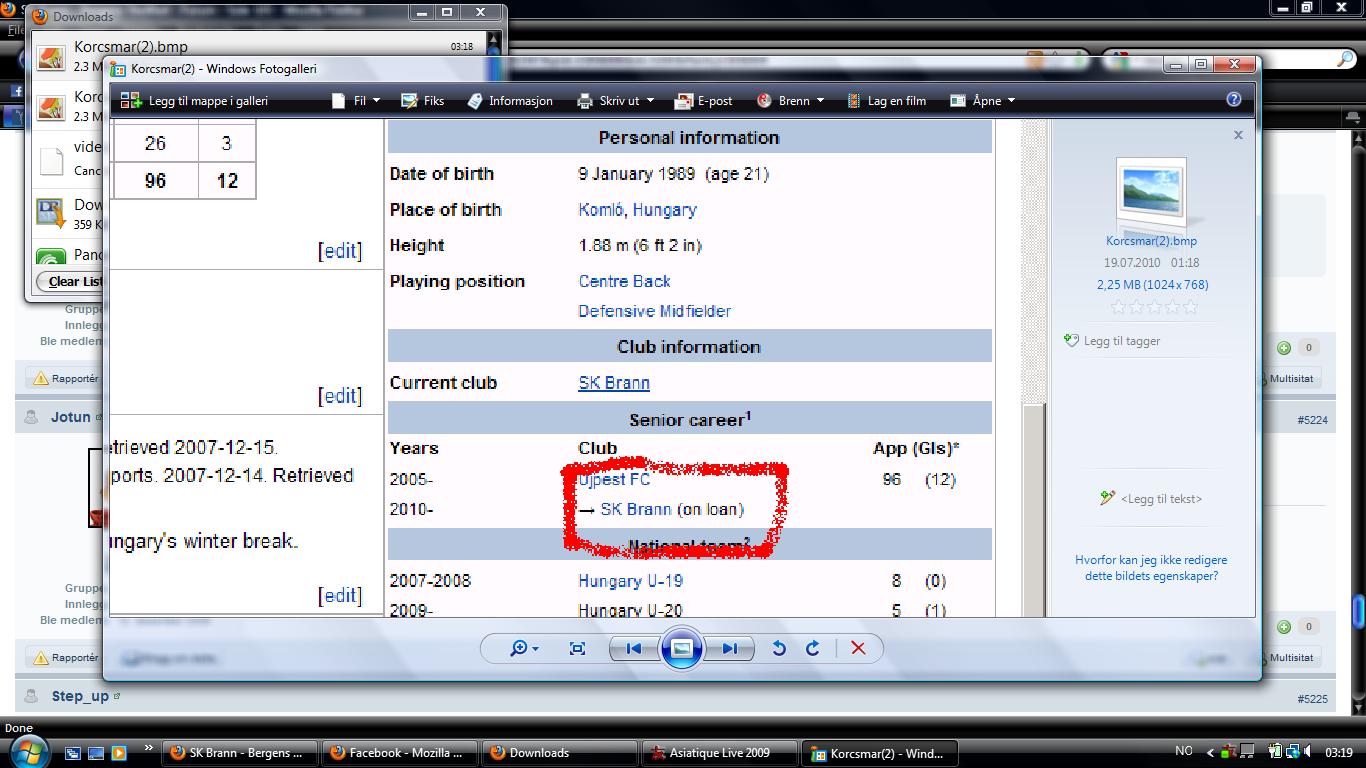Expand the Åpne dropdown arrow
This screenshot has width=1366, height=768.
coord(1011,101)
